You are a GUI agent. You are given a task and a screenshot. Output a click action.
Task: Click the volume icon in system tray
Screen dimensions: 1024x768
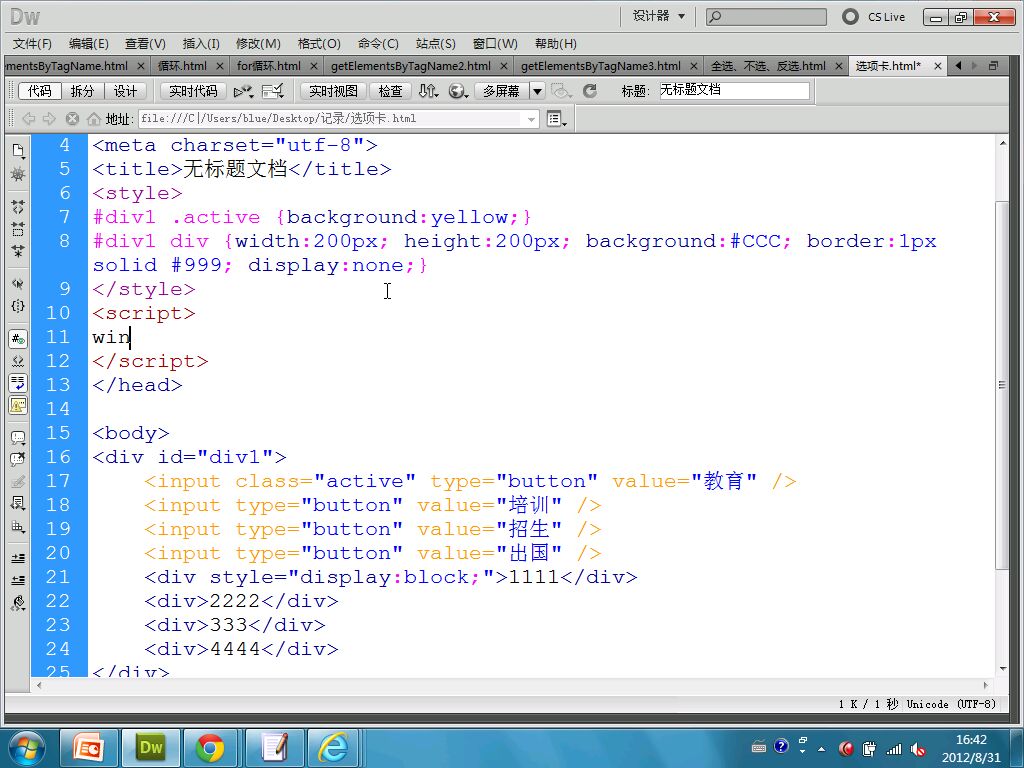click(x=918, y=749)
